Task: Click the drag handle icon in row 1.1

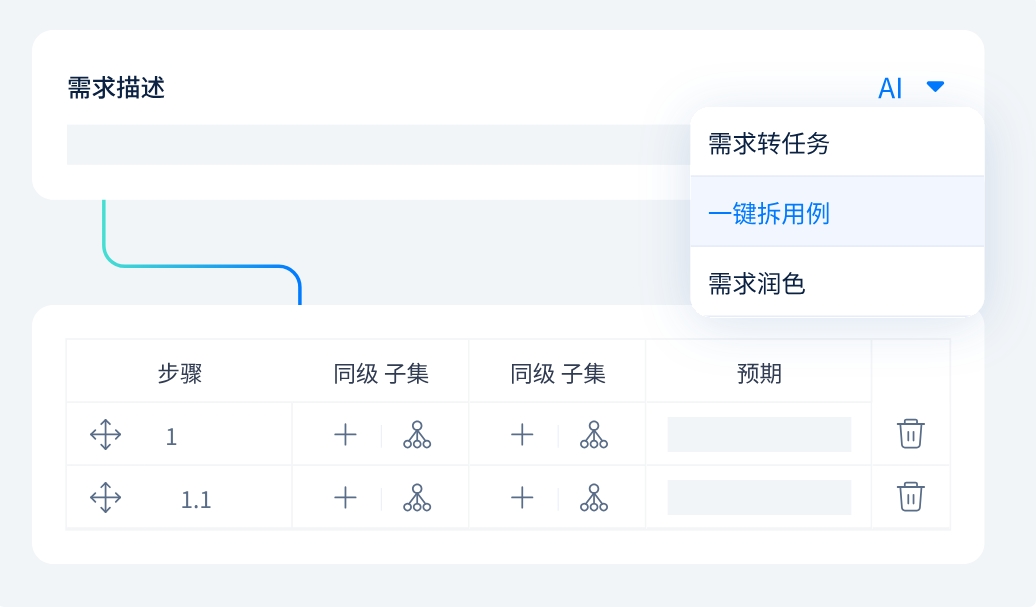Action: tap(105, 497)
